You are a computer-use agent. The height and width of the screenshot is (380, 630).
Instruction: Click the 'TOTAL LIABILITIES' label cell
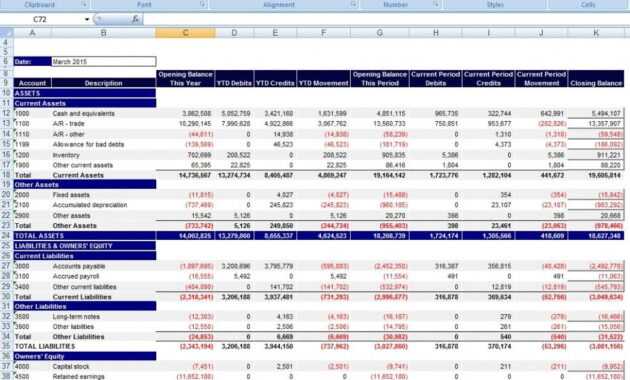point(84,346)
